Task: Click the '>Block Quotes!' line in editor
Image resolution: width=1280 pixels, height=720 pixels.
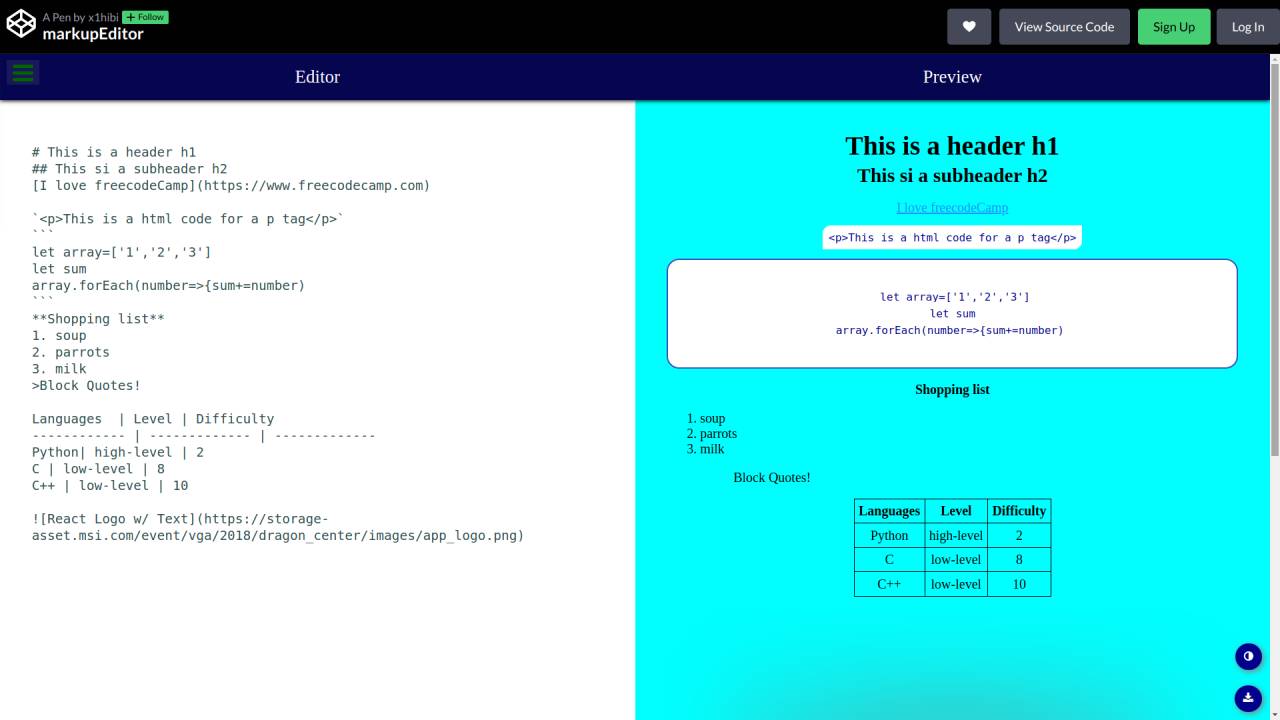Action: pyautogui.click(x=86, y=386)
